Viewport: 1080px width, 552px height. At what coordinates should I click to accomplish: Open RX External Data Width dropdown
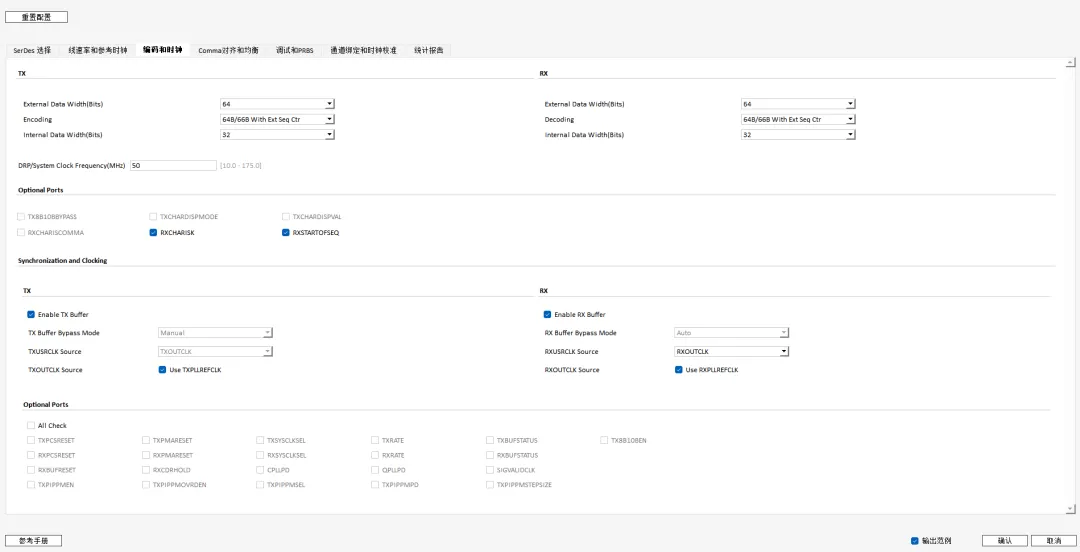[798, 104]
